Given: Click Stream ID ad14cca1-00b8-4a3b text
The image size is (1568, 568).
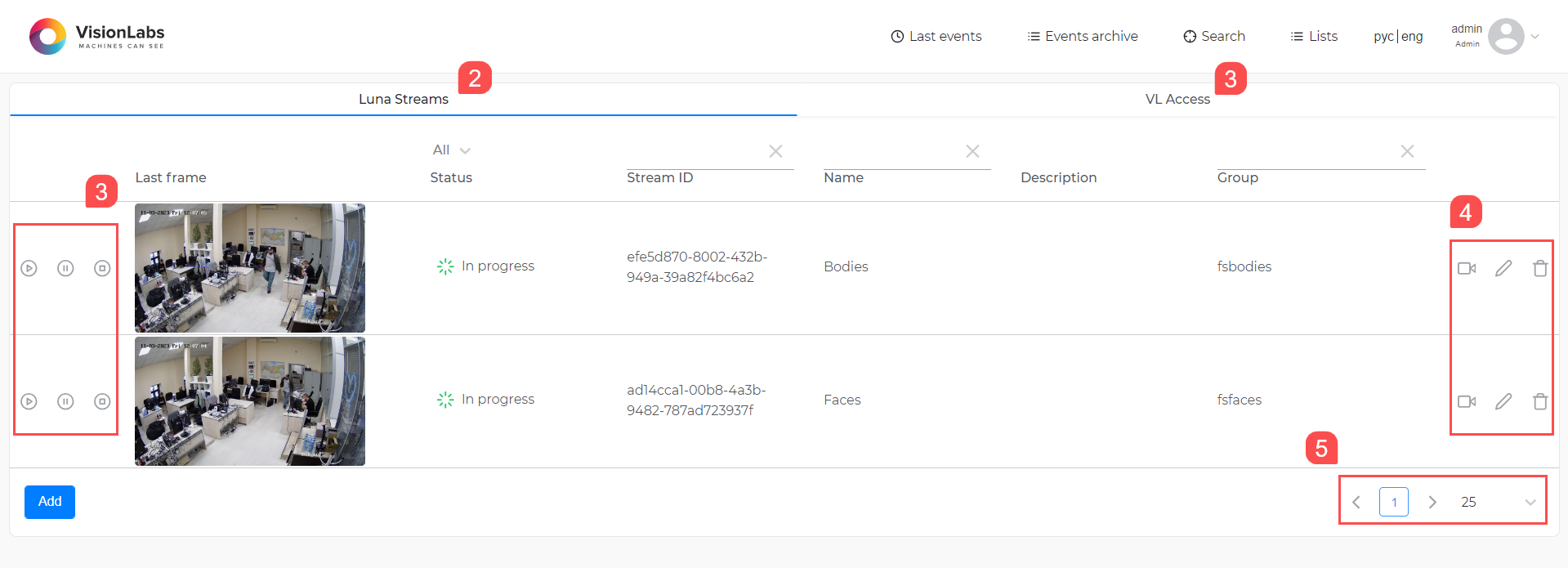Looking at the screenshot, I should tap(696, 400).
